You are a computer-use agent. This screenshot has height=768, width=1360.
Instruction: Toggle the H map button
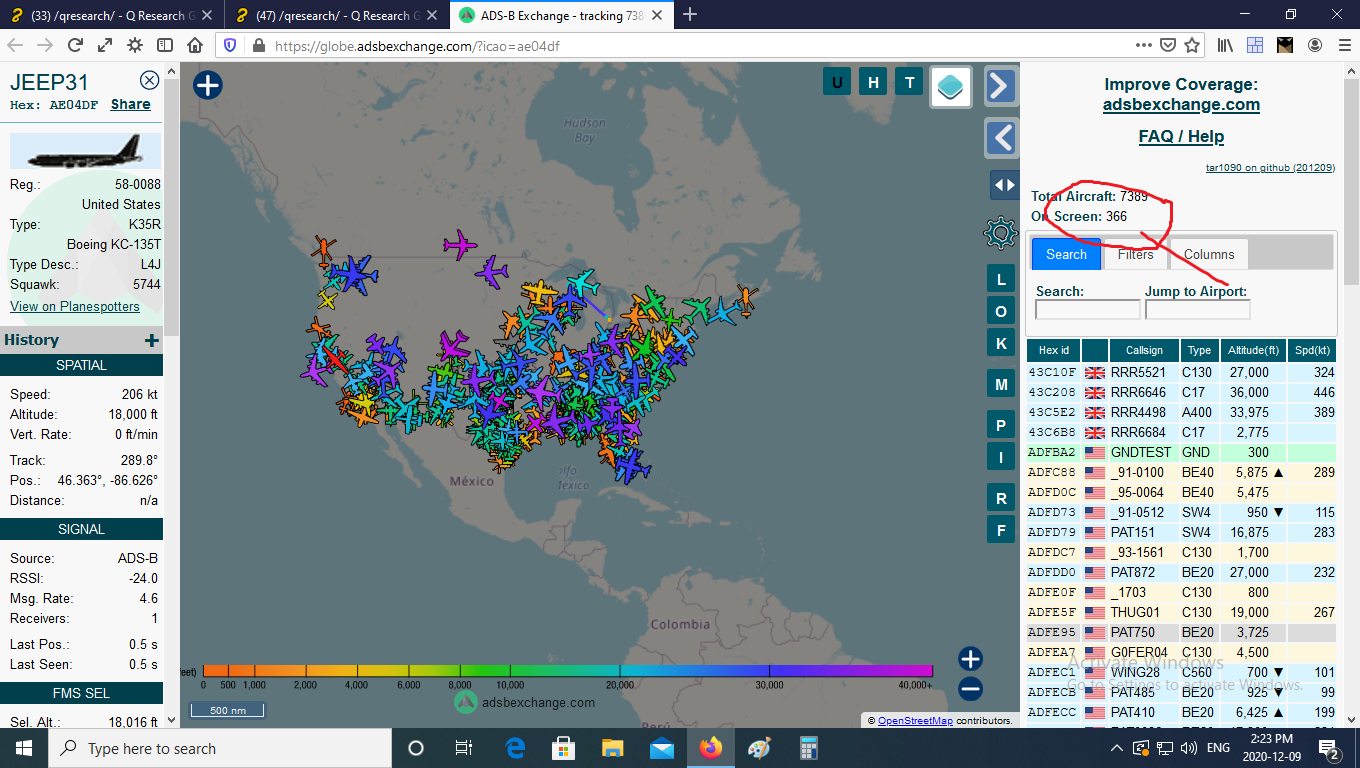[x=873, y=82]
